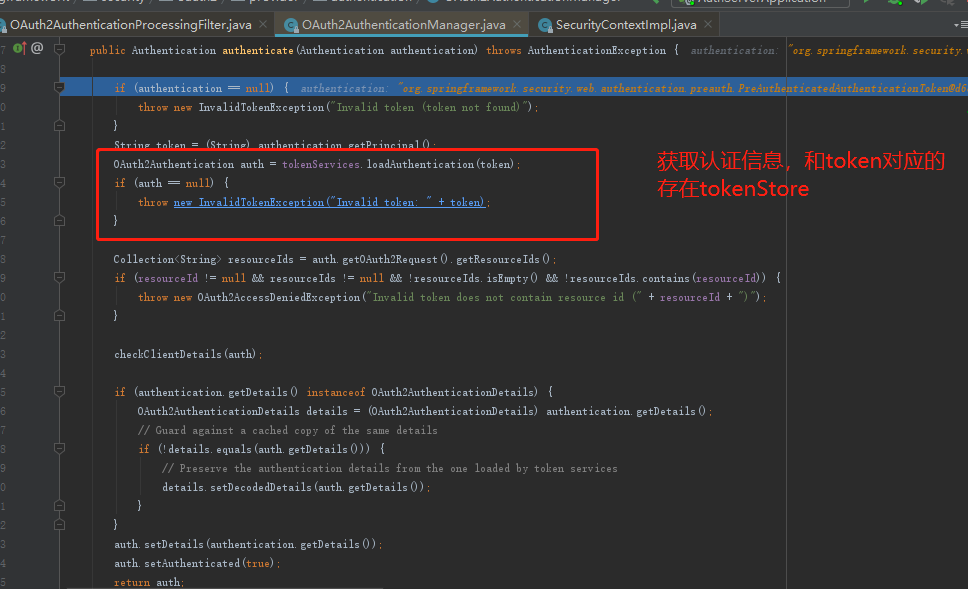The image size is (968, 589).
Task: Close the OAuth2AuthenticationManager.java tab
Action: [x=517, y=24]
